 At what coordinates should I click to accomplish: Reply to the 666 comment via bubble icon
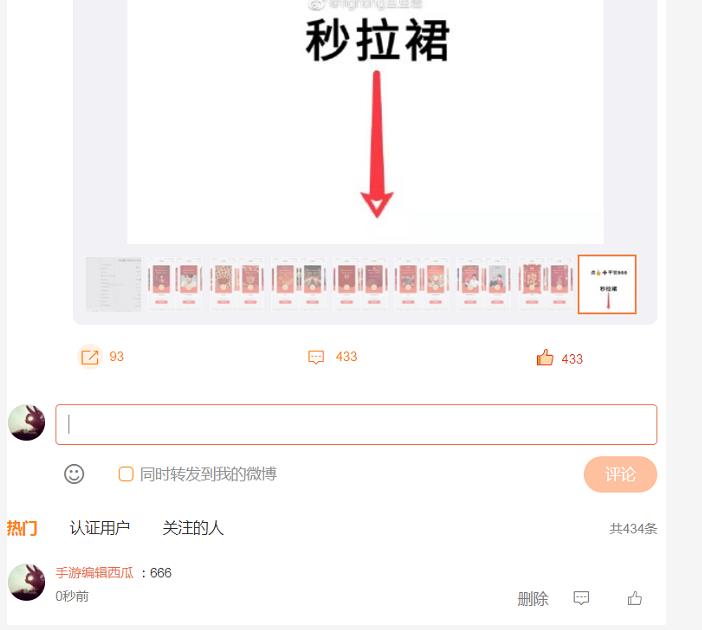[581, 598]
